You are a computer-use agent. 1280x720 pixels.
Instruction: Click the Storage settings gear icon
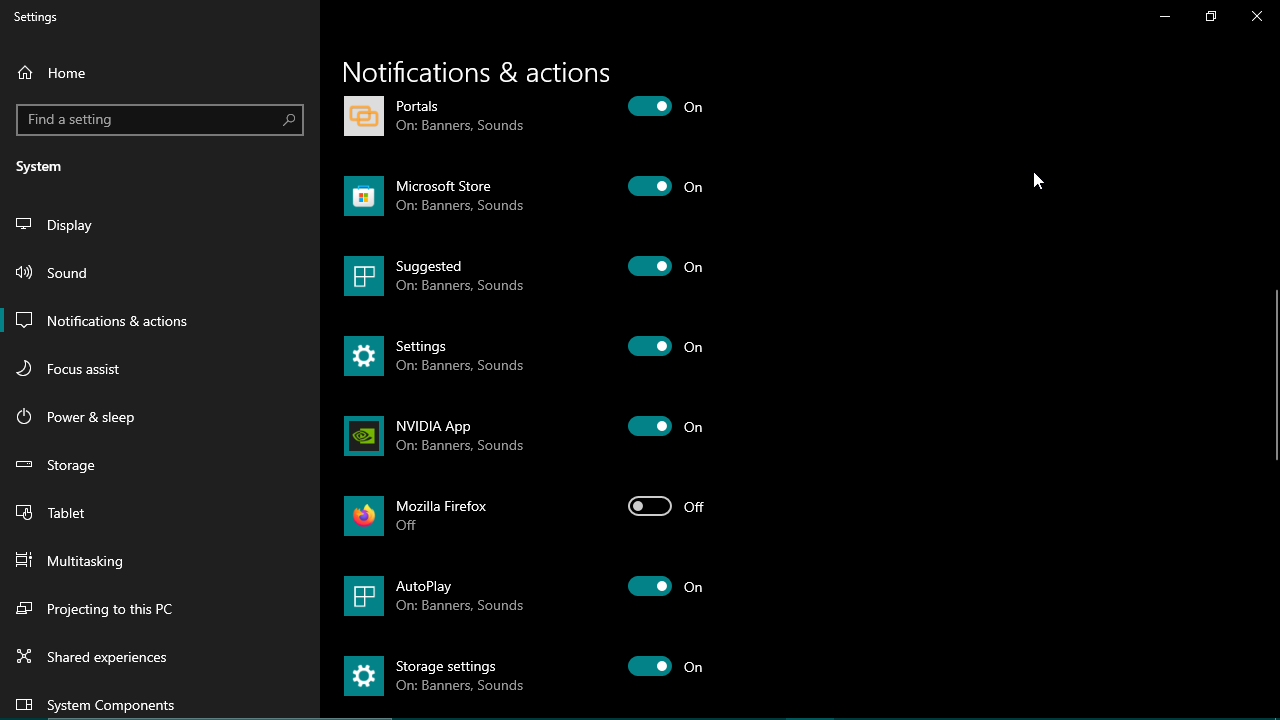pyautogui.click(x=364, y=676)
